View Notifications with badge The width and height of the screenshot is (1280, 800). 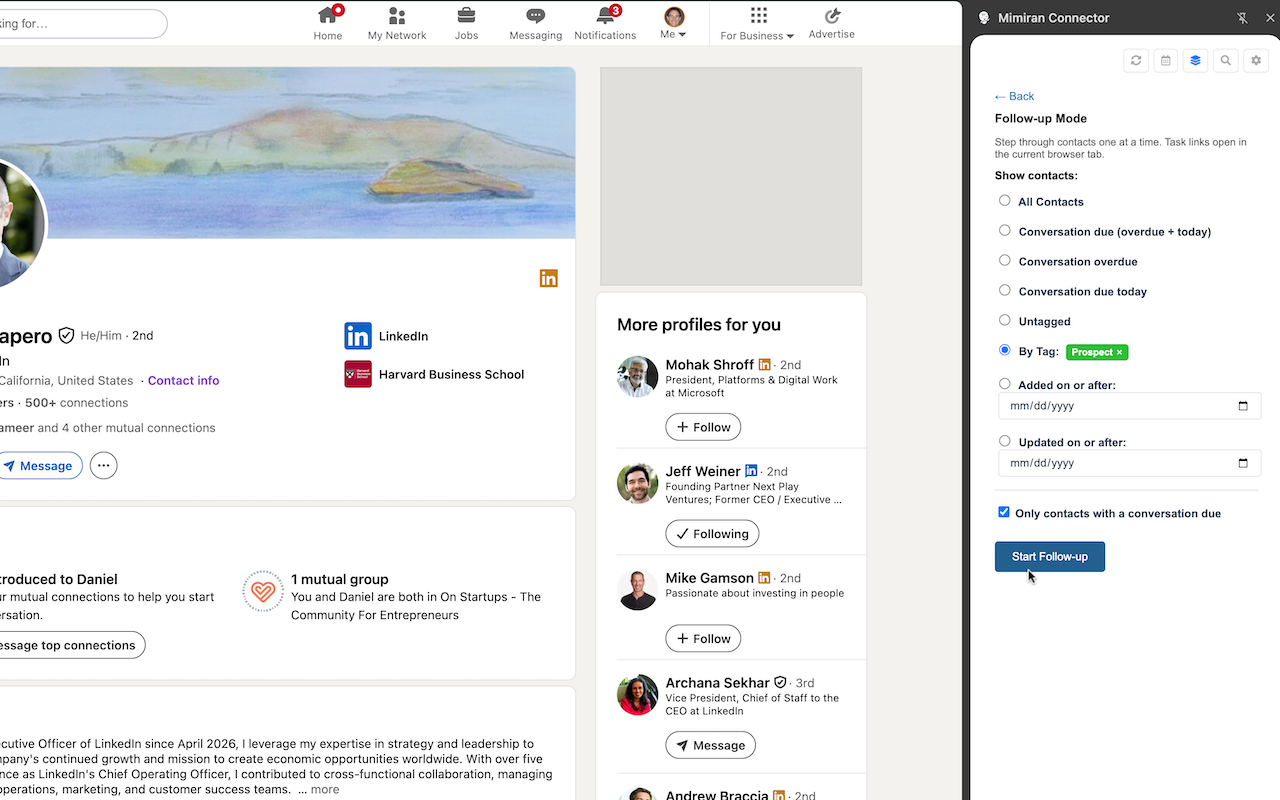pyautogui.click(x=605, y=24)
